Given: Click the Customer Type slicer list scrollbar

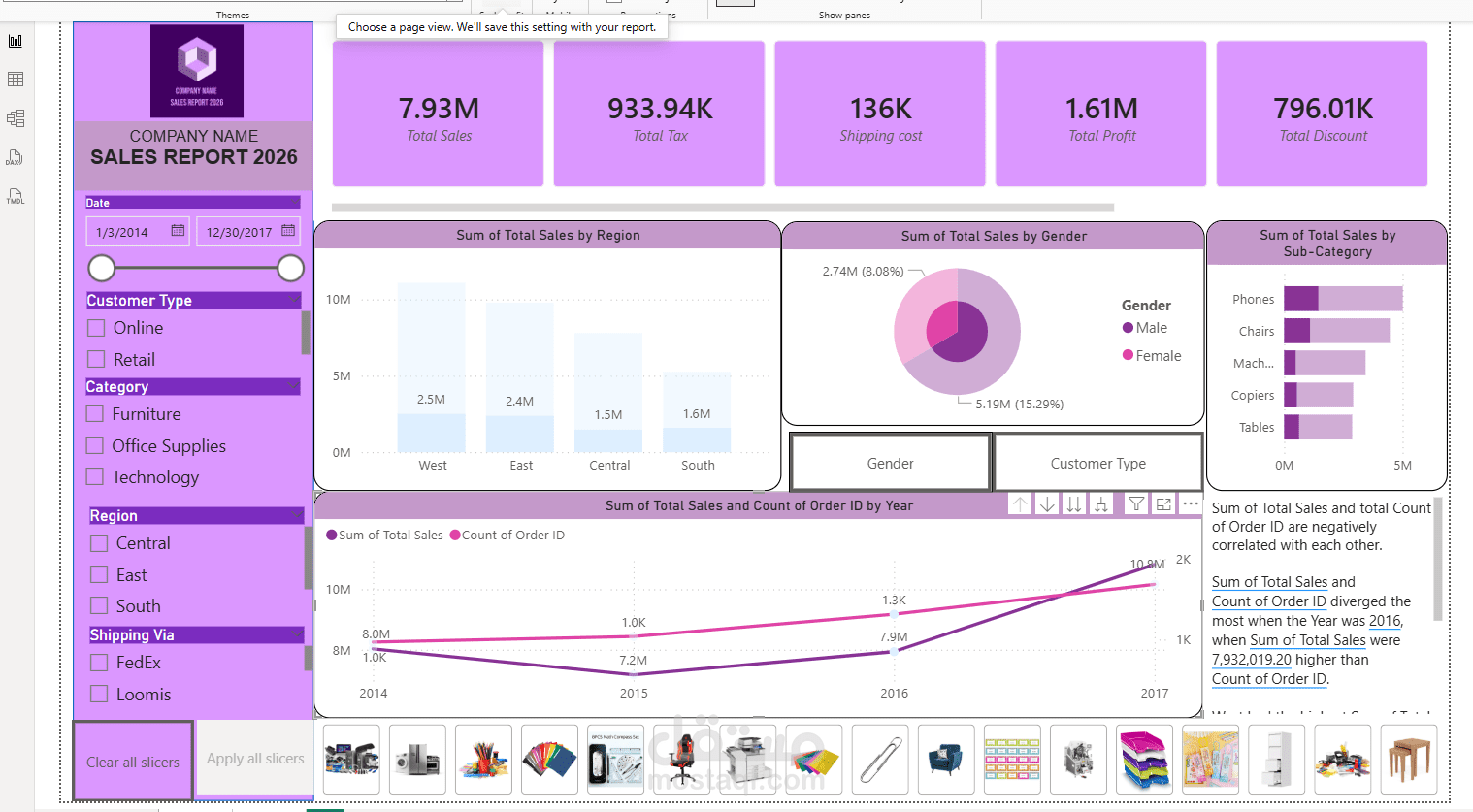Looking at the screenshot, I should [306, 333].
